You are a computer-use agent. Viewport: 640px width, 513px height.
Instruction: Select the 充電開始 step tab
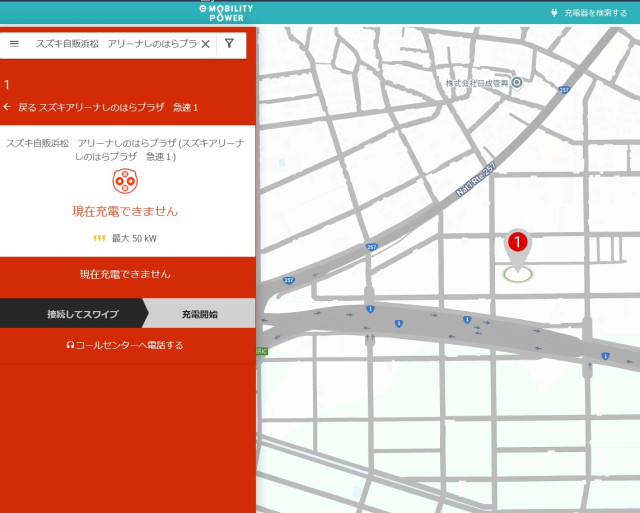pos(199,314)
